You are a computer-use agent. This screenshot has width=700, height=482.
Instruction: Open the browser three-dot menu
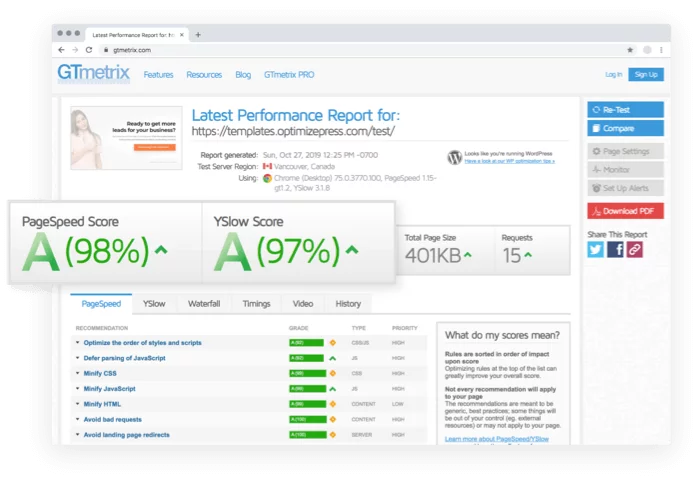(x=661, y=50)
